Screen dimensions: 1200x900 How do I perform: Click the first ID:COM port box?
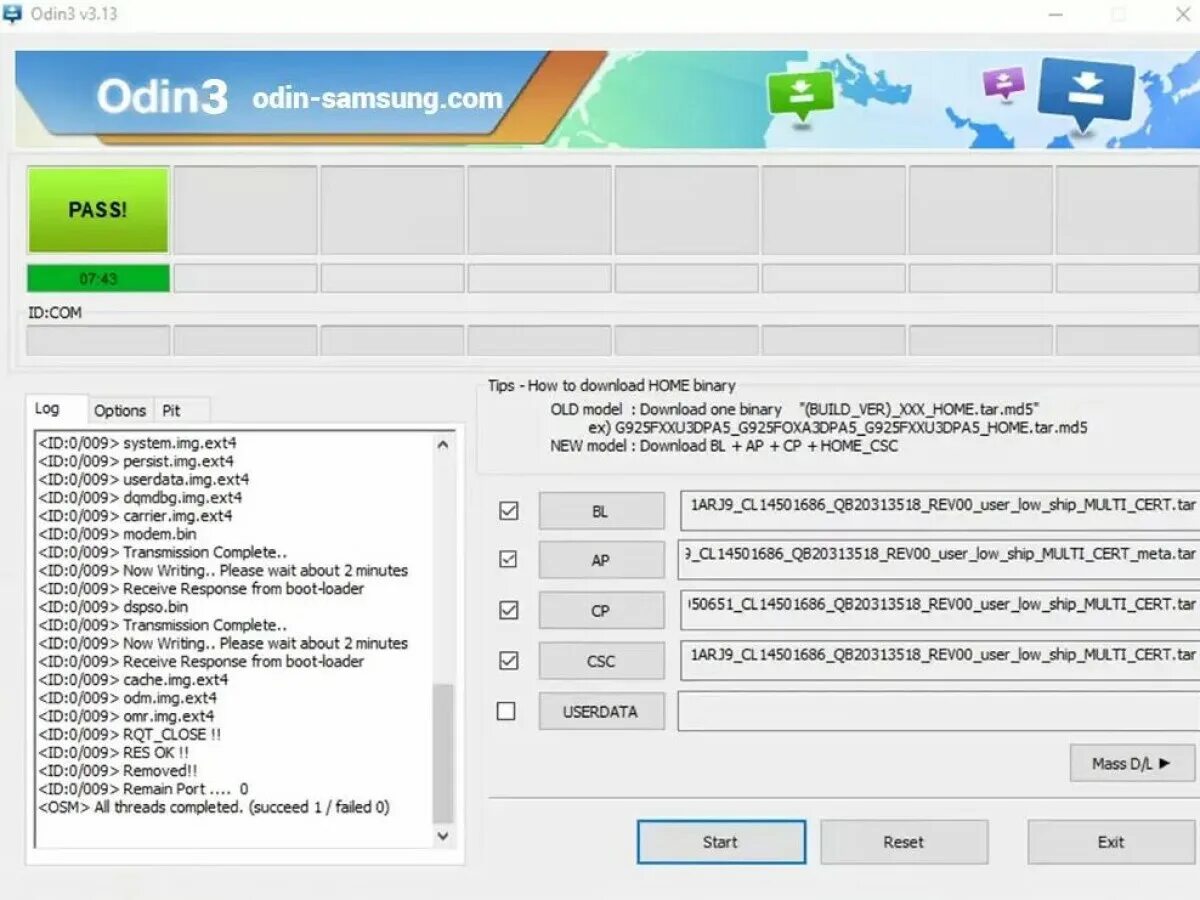(x=98, y=340)
